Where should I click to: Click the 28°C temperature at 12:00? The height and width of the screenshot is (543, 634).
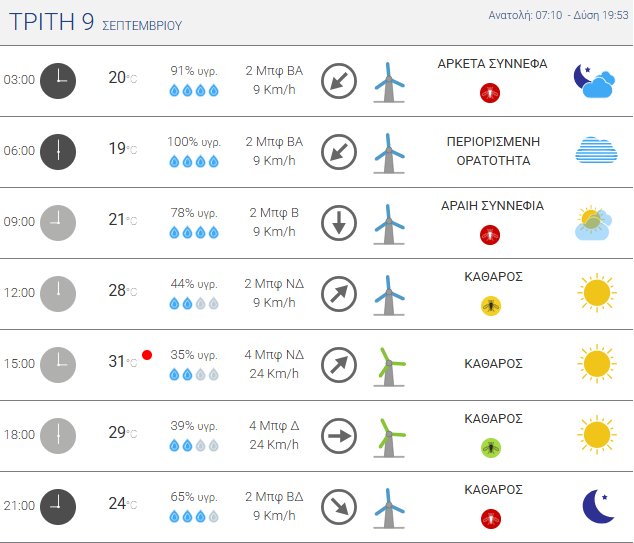tap(123, 291)
